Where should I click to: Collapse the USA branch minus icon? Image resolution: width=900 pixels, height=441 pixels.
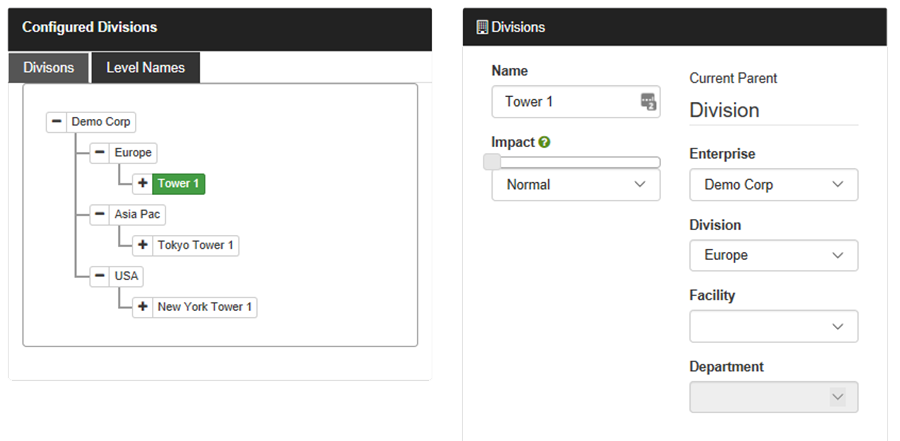click(x=99, y=276)
